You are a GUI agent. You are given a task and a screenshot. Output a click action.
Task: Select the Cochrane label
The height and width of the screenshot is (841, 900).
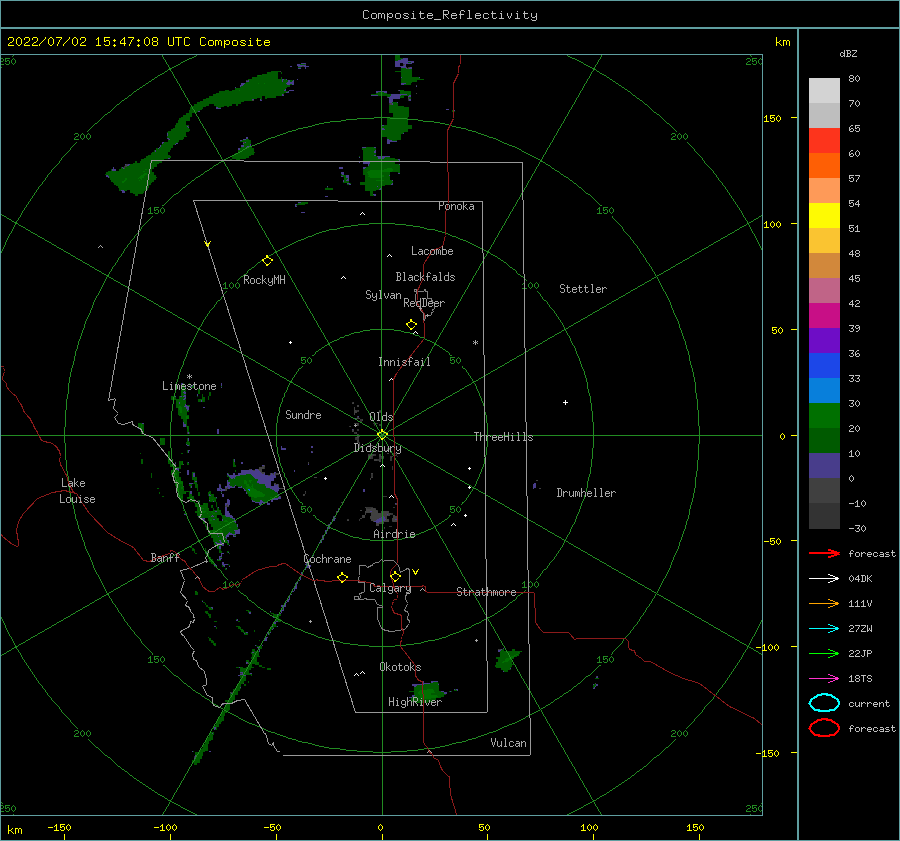coord(327,559)
